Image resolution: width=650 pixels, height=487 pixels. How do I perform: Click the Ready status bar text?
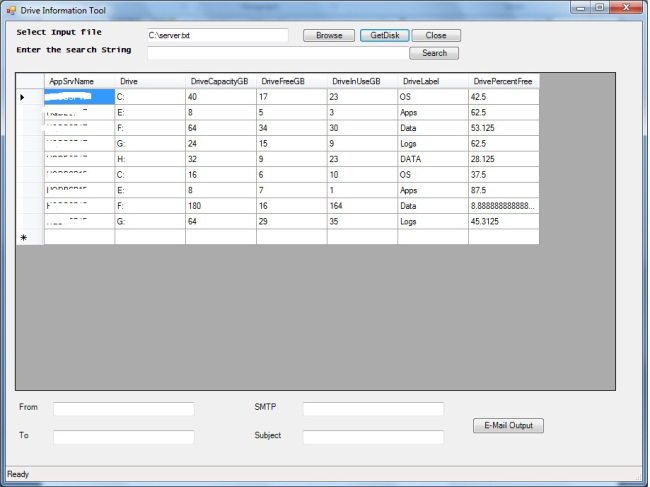pos(18,474)
